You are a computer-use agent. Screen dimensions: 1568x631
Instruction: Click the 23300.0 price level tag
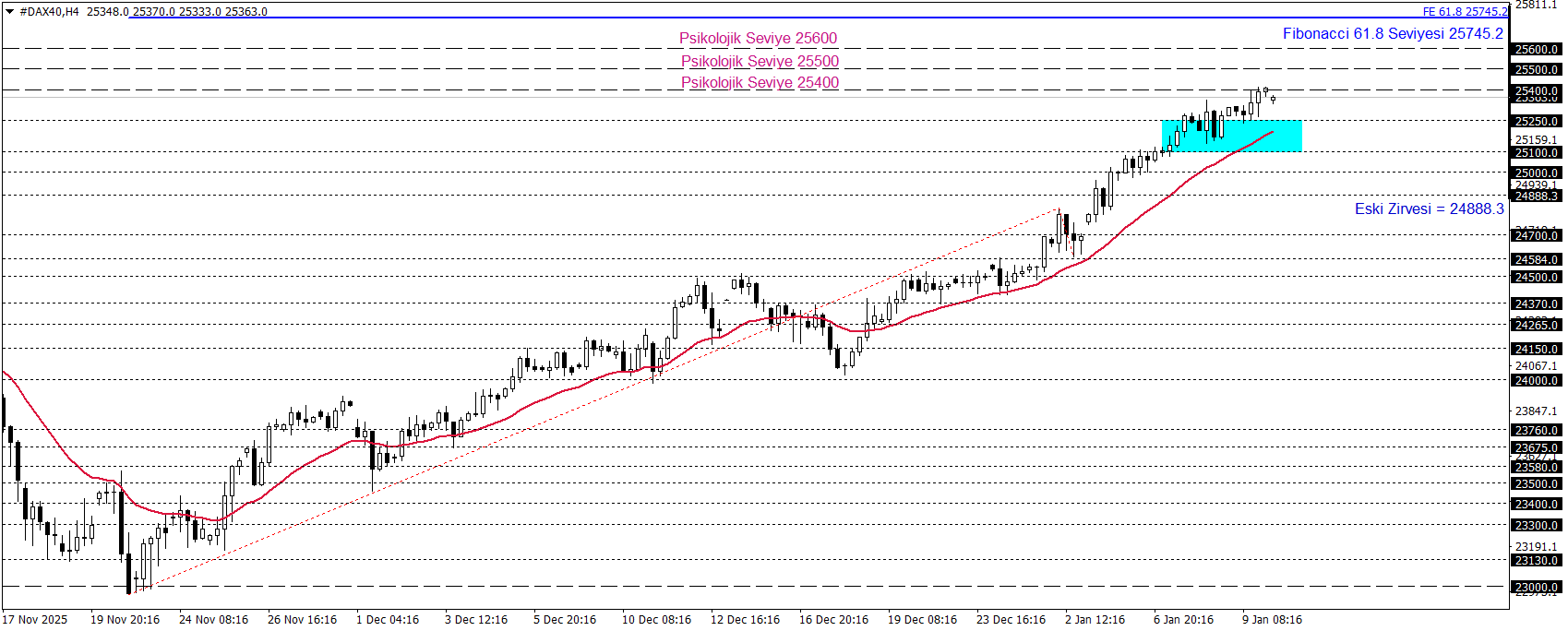pos(1537,526)
